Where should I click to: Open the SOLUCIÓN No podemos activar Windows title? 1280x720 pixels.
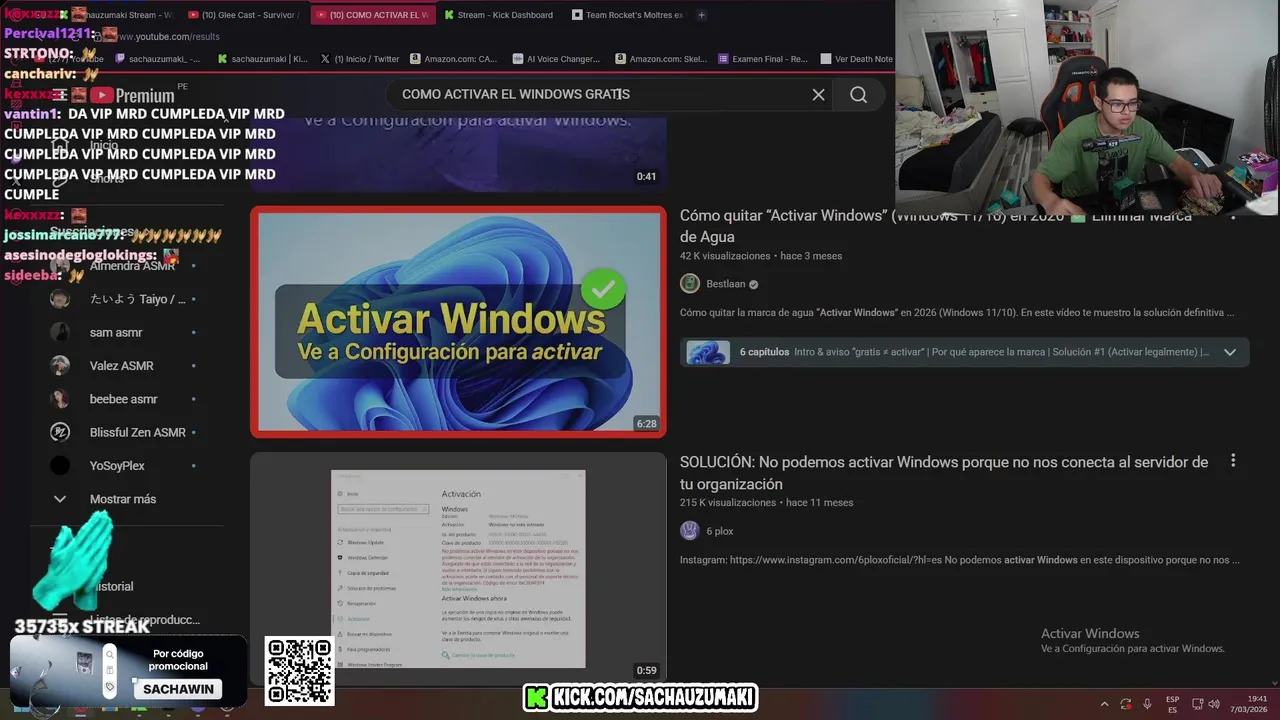pos(944,473)
